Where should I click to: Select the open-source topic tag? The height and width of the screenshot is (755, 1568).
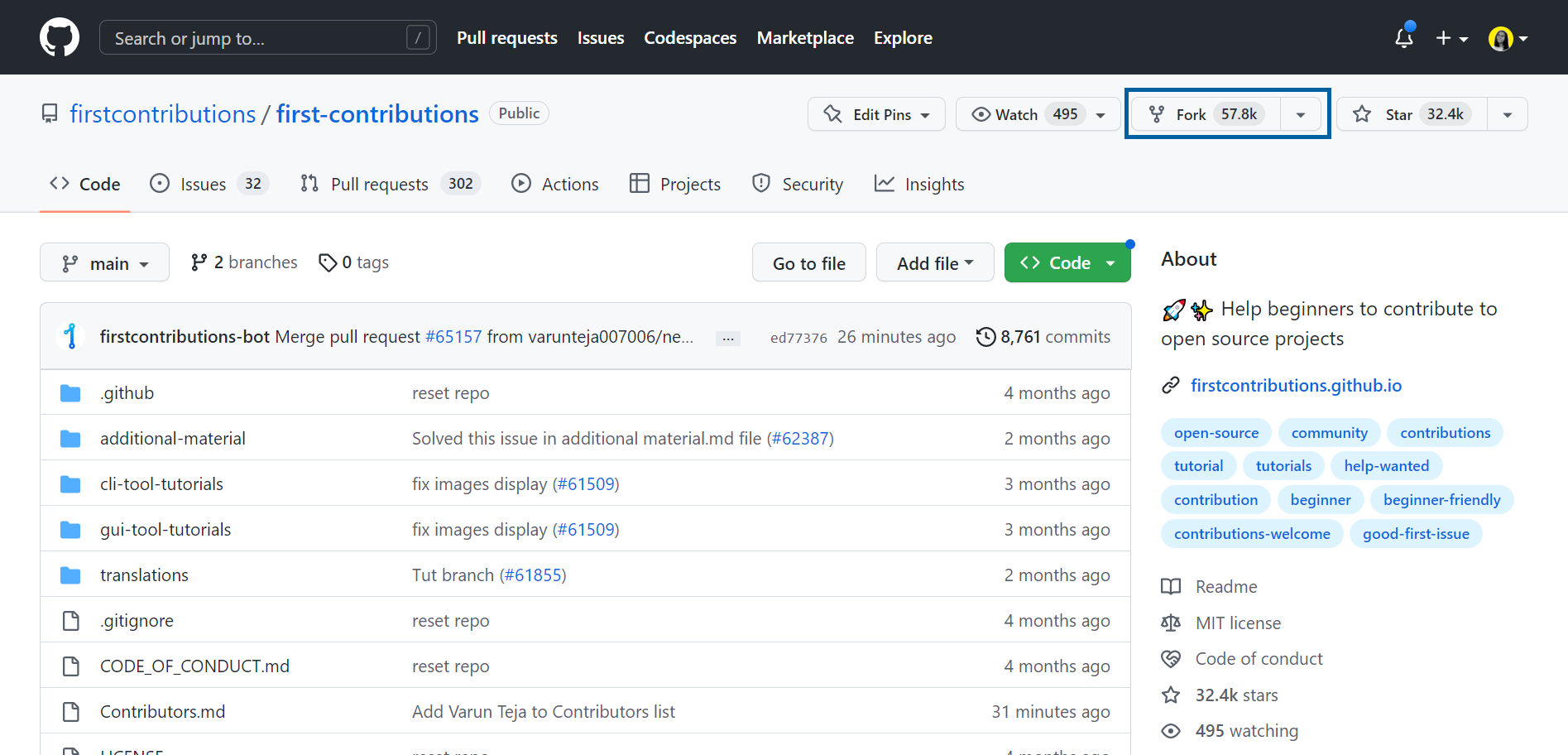(1216, 433)
